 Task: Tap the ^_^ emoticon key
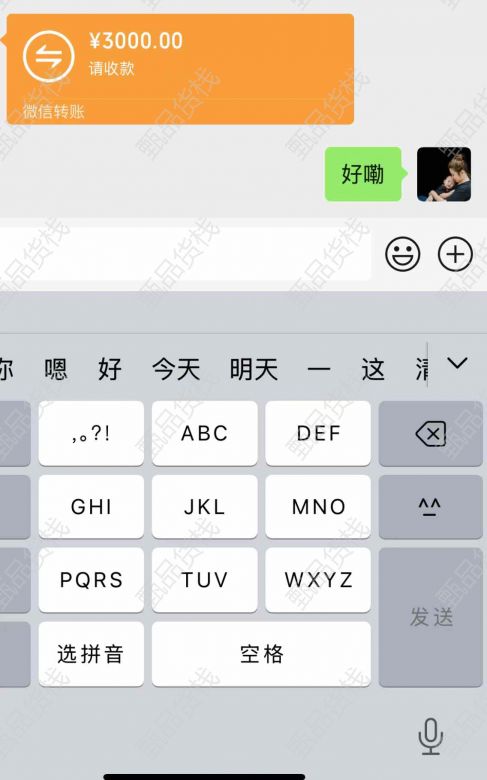coord(431,507)
